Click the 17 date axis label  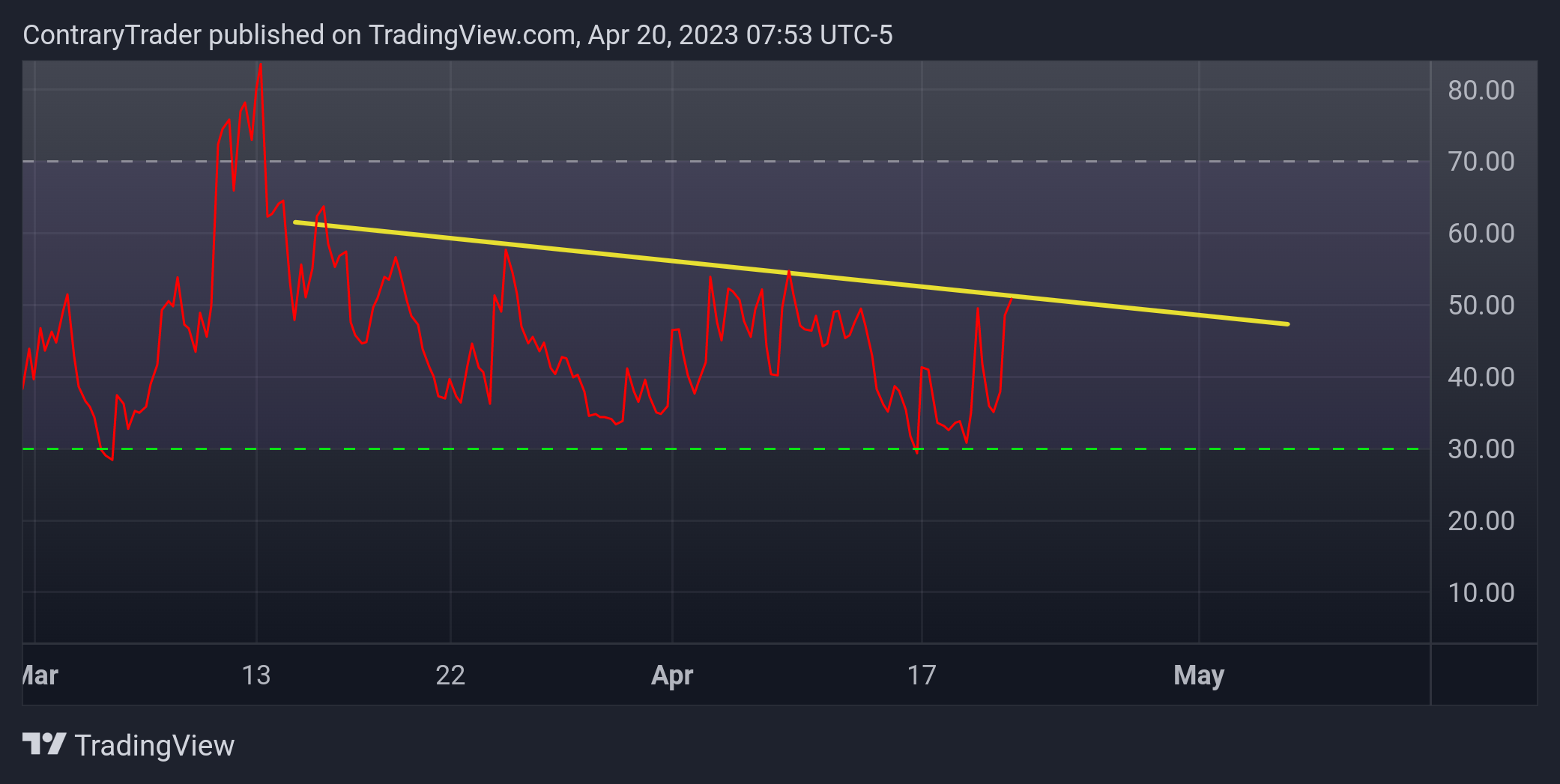pyautogui.click(x=922, y=675)
